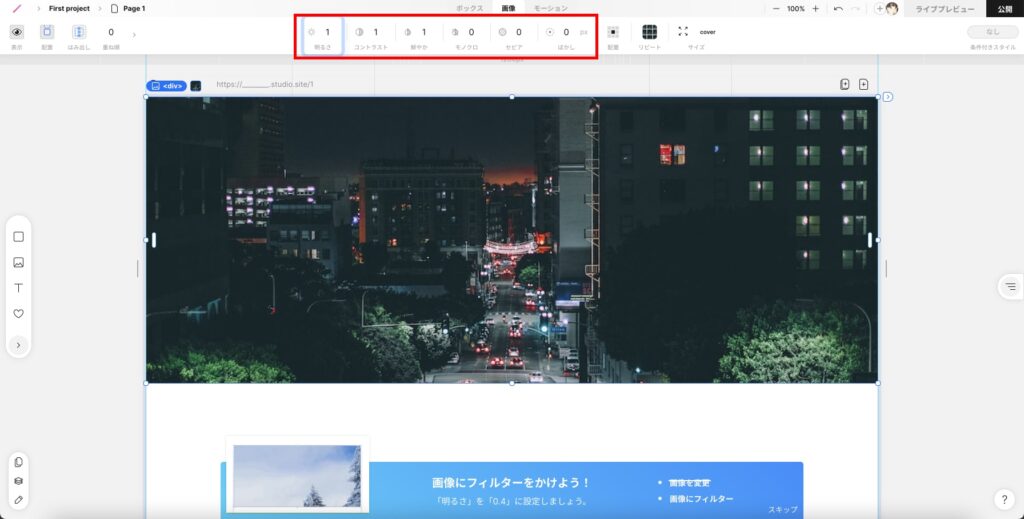Click the スキップ skip link in tutorial
The image size is (1024, 519).
click(x=782, y=509)
